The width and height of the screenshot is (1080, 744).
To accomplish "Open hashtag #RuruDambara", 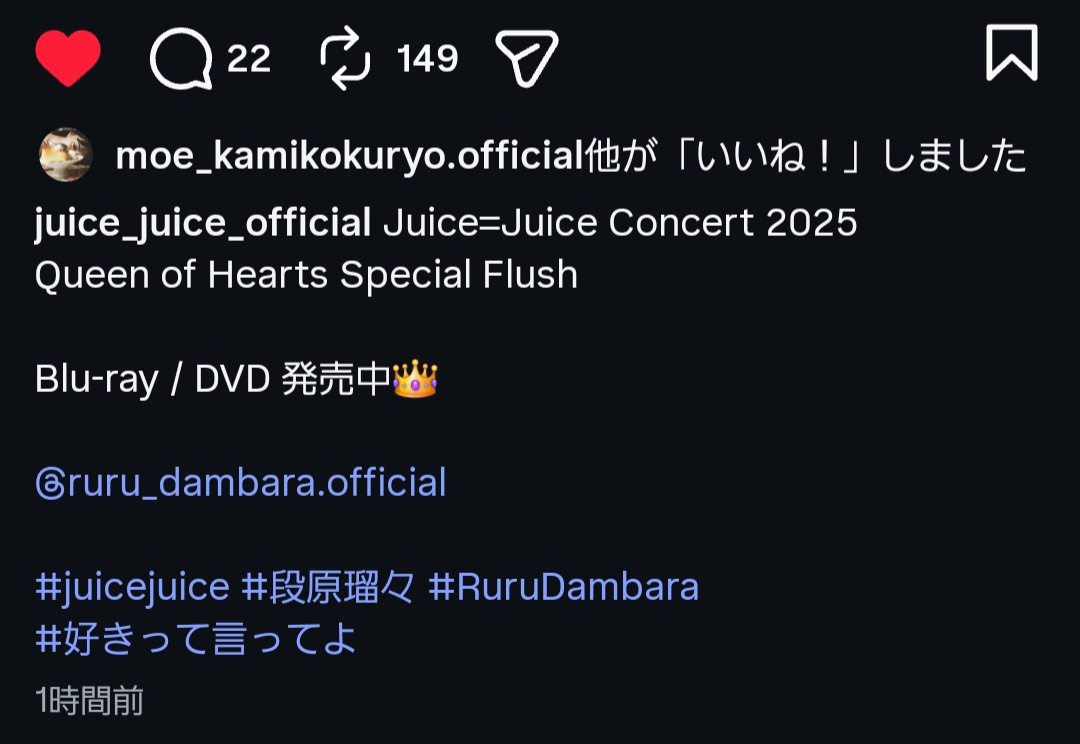I will tap(563, 588).
